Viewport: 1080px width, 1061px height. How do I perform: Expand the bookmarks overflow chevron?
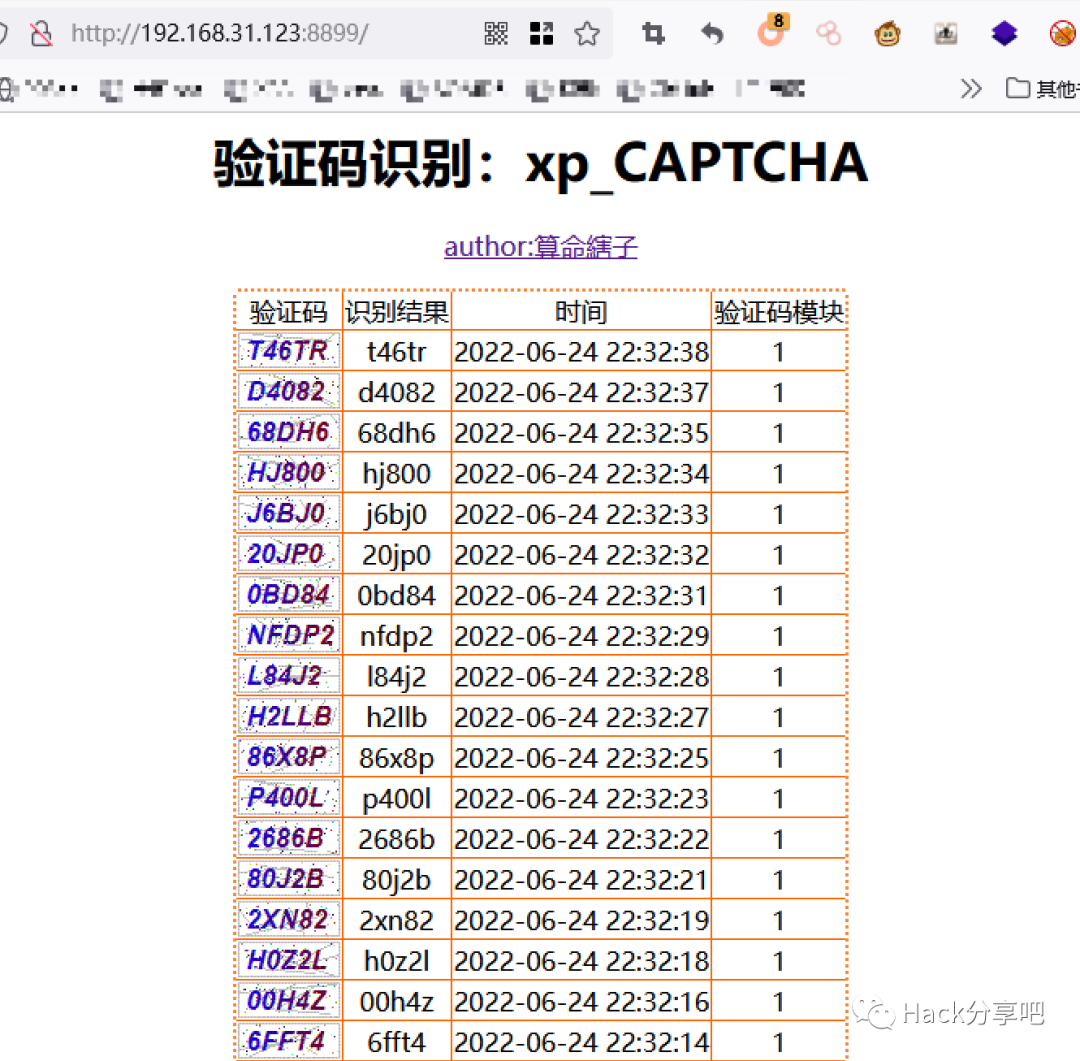click(971, 89)
